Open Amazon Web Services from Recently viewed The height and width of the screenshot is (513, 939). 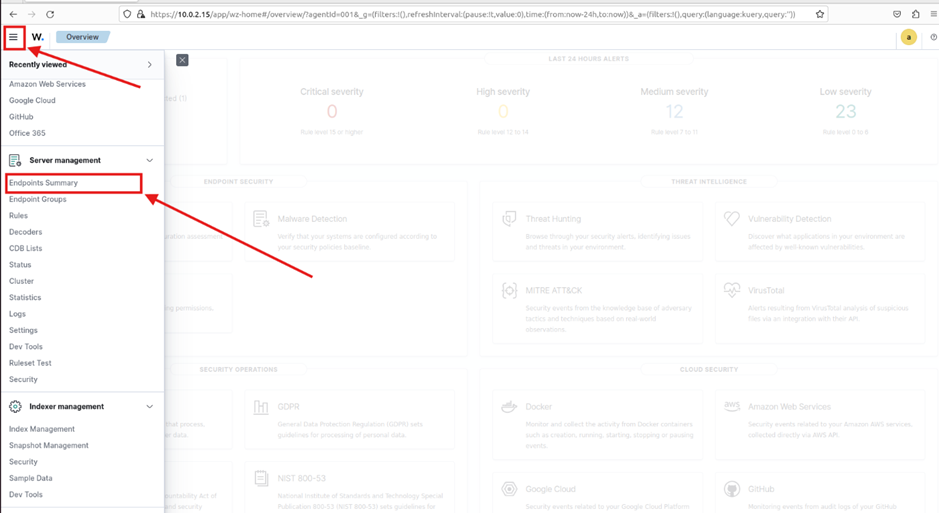pyautogui.click(x=47, y=84)
